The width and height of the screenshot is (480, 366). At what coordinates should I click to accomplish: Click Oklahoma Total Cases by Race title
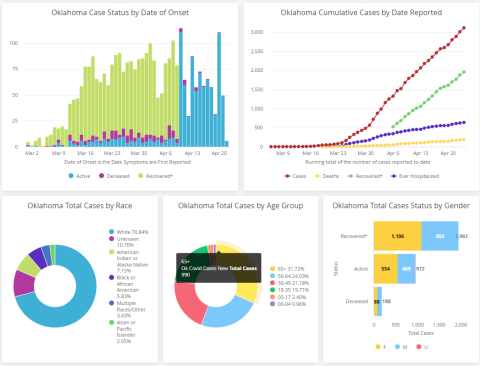tap(80, 206)
